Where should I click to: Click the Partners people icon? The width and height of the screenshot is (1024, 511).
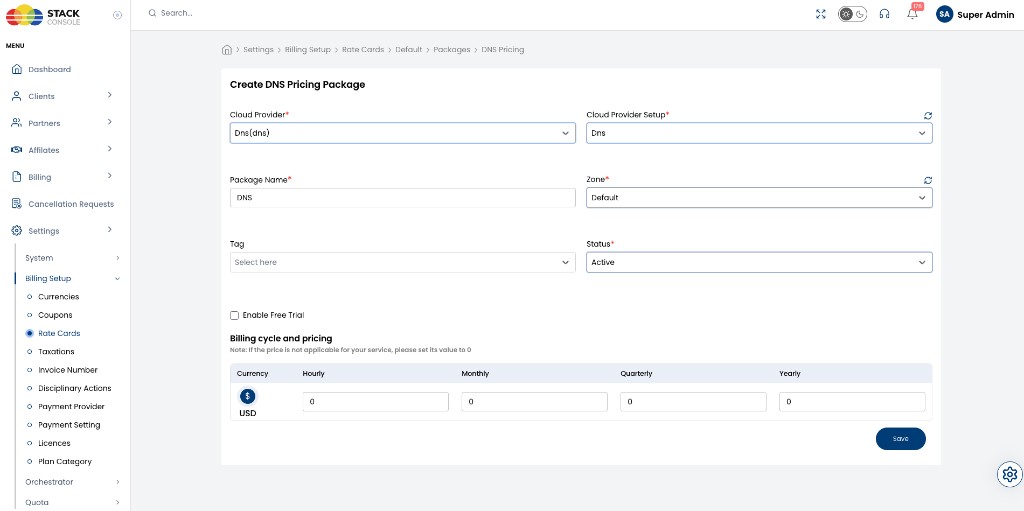(17, 123)
